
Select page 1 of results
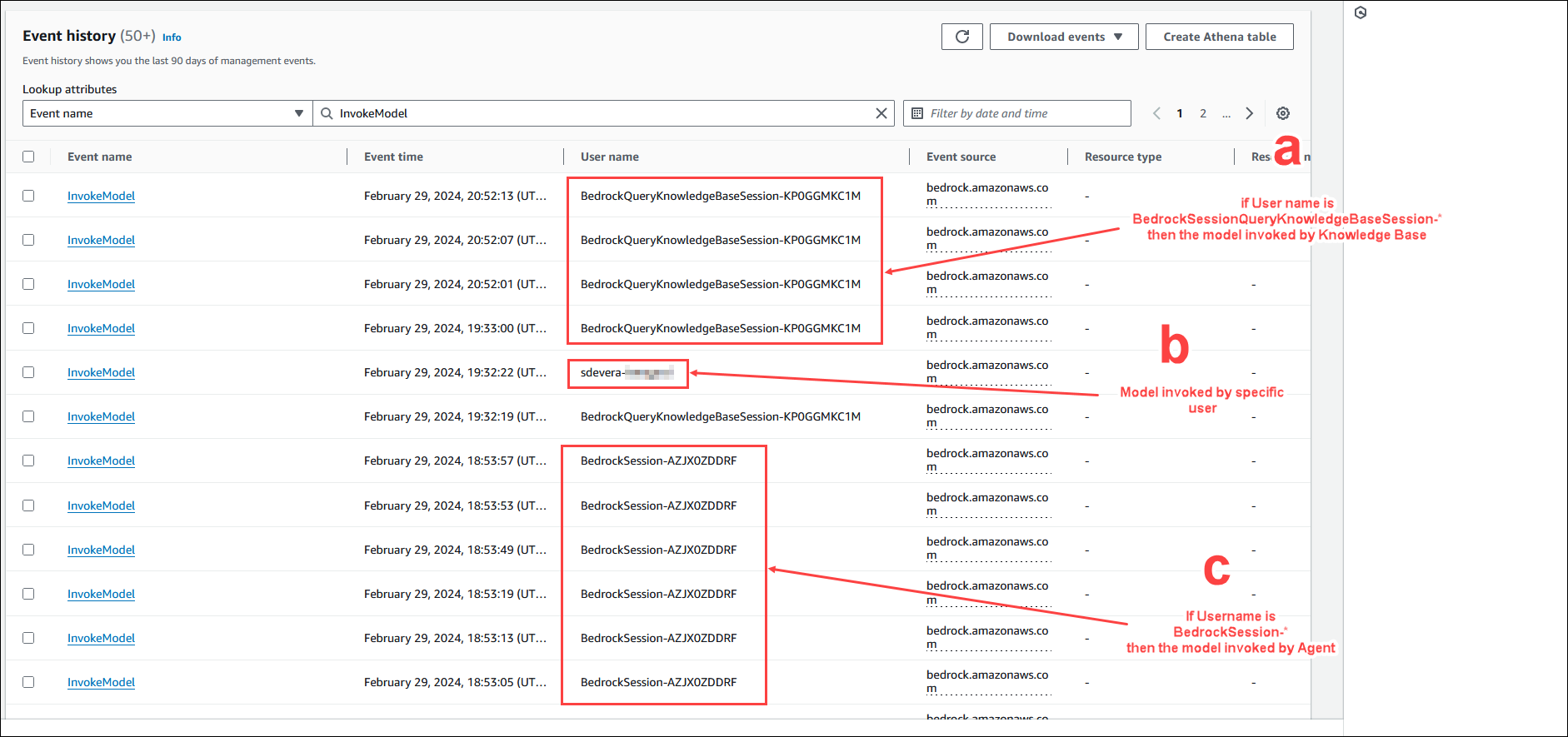click(1180, 113)
